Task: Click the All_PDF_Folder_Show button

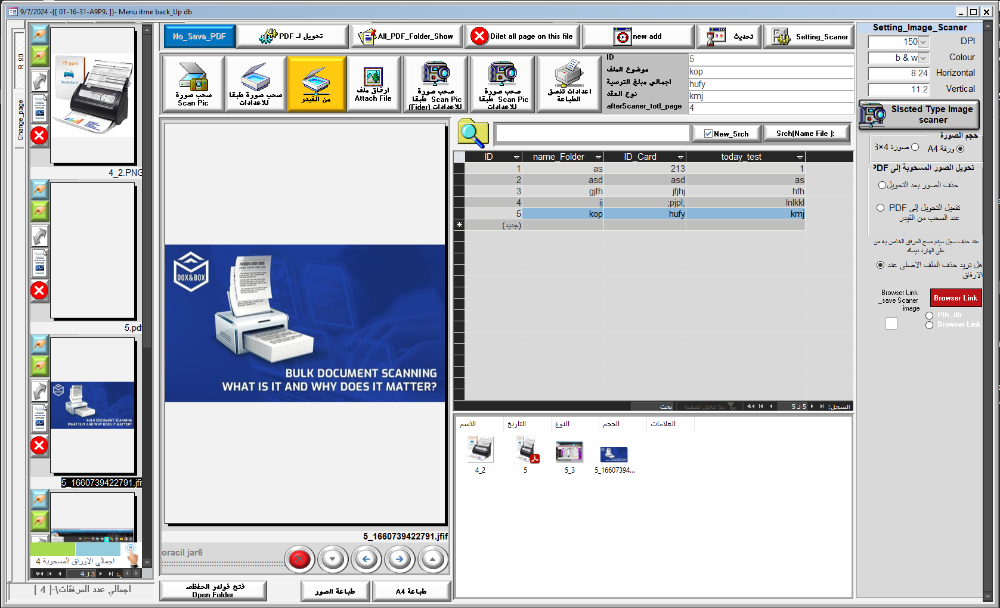Action: click(x=406, y=36)
